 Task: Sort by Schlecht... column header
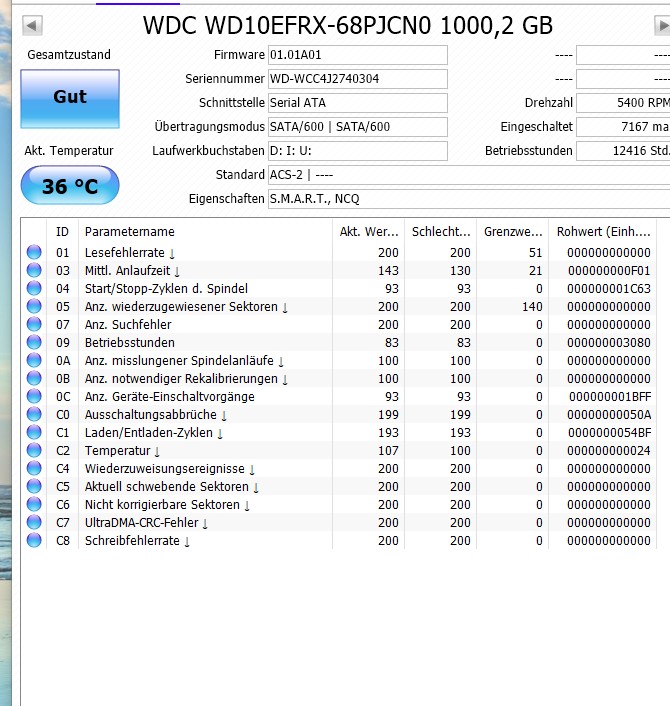[x=441, y=231]
